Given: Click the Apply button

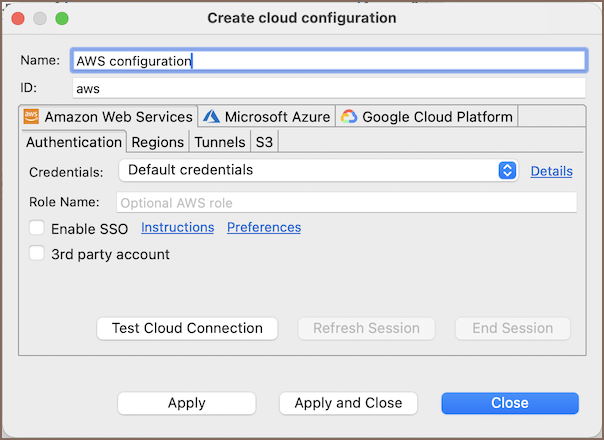Looking at the screenshot, I should point(186,403).
